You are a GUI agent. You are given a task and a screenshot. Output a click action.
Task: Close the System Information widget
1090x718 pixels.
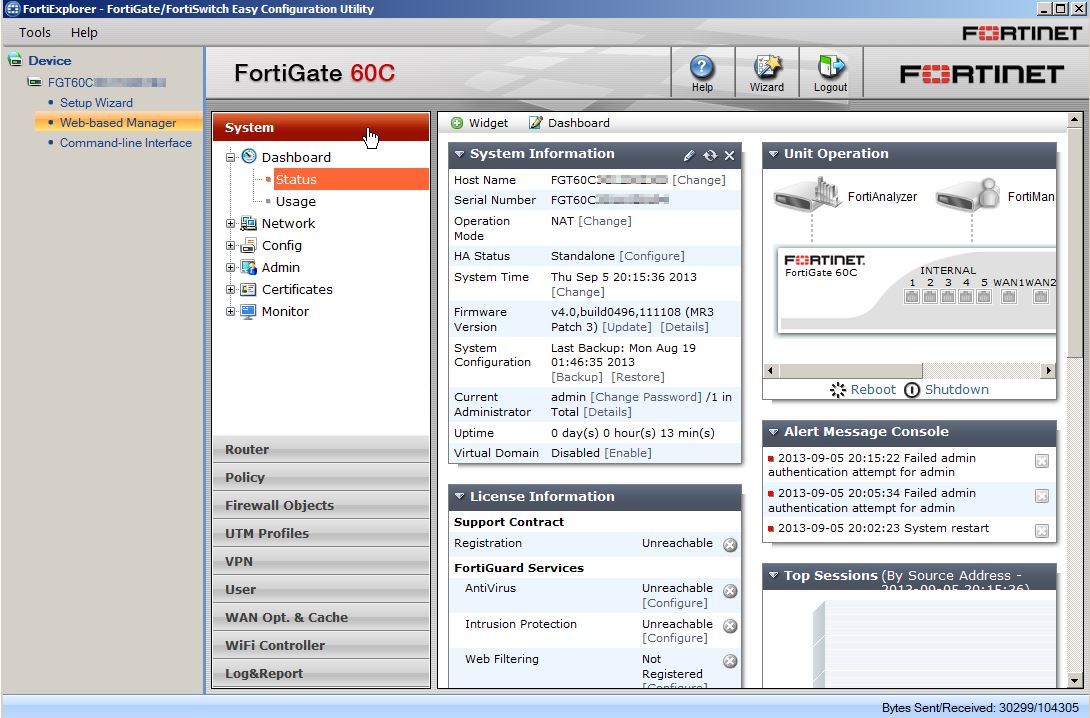(x=728, y=155)
